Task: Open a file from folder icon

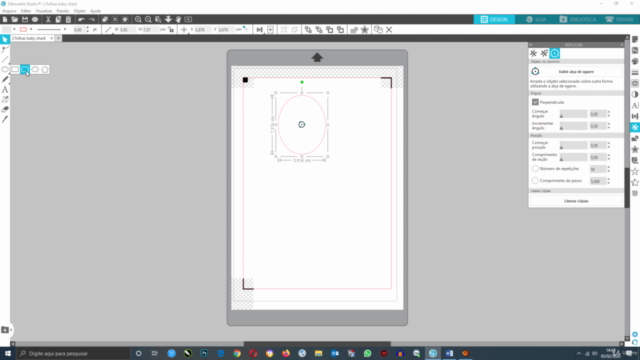Action: [x=15, y=19]
